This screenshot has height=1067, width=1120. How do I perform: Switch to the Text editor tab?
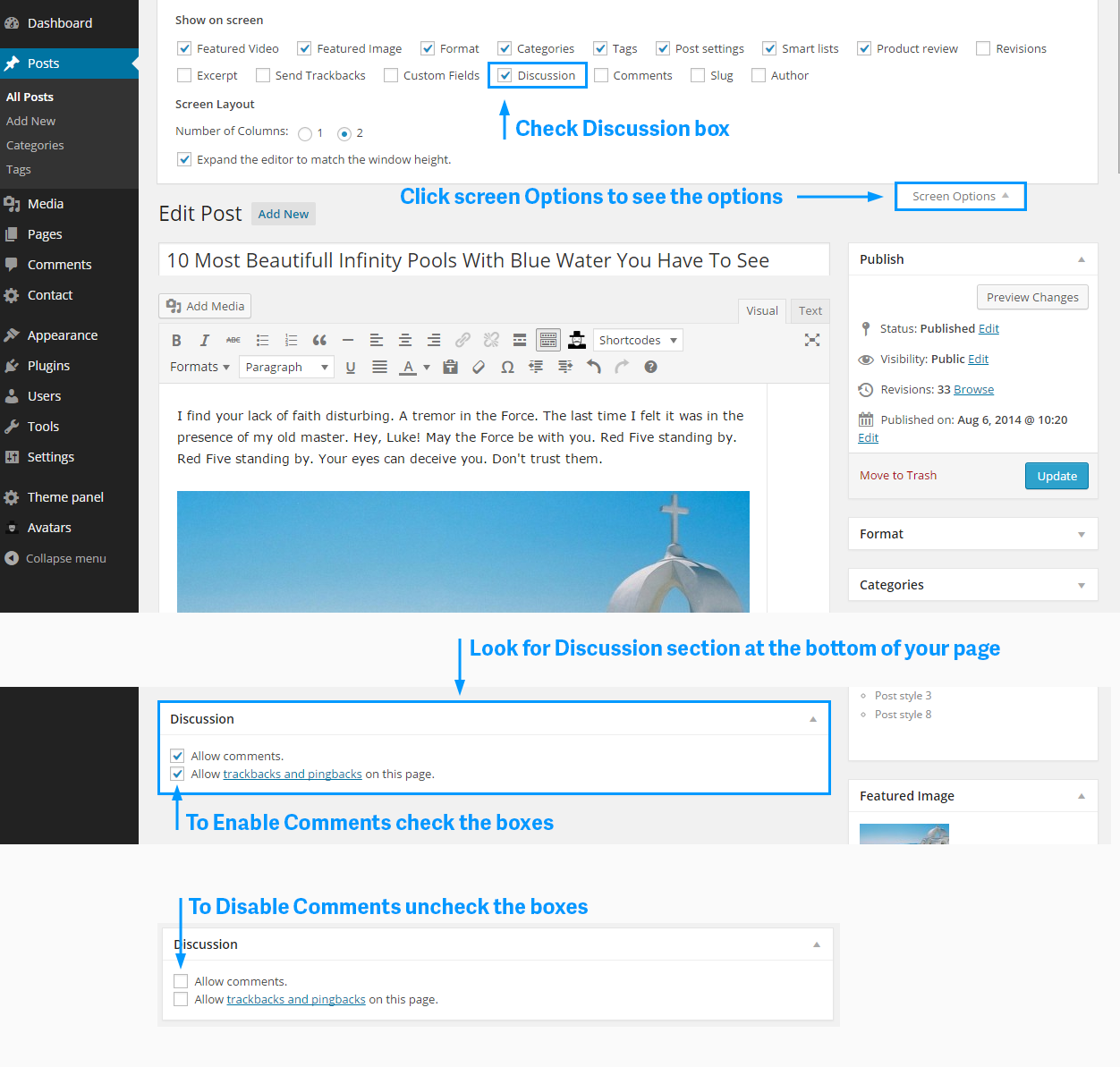pyautogui.click(x=810, y=310)
